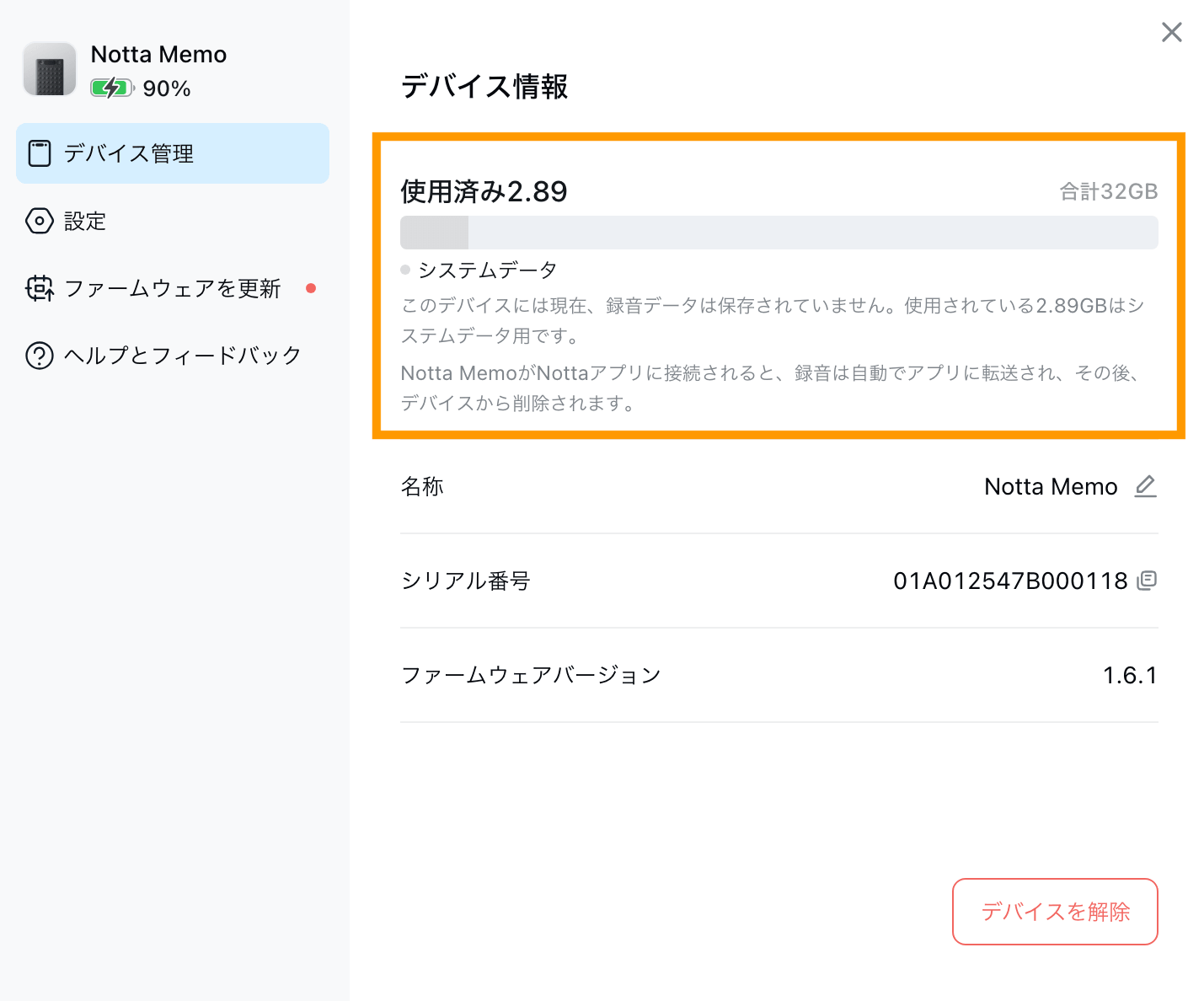Click the serial number 01A012547B000118

tap(1010, 581)
